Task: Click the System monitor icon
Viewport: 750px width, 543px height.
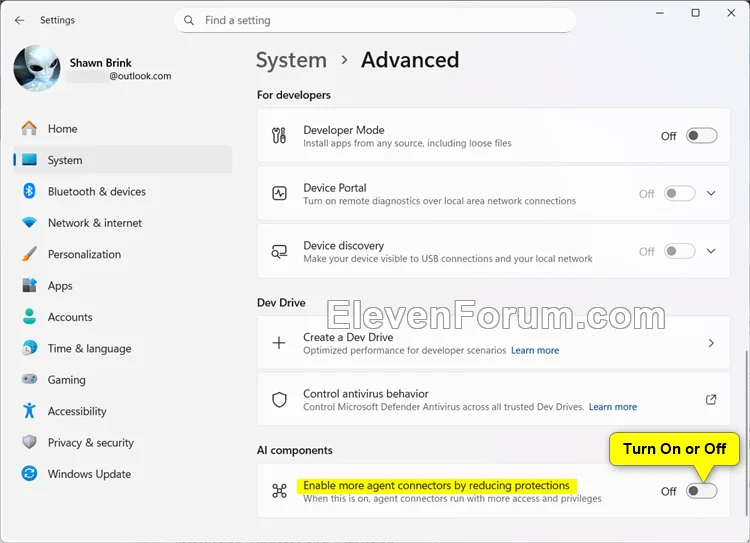Action: (x=29, y=160)
